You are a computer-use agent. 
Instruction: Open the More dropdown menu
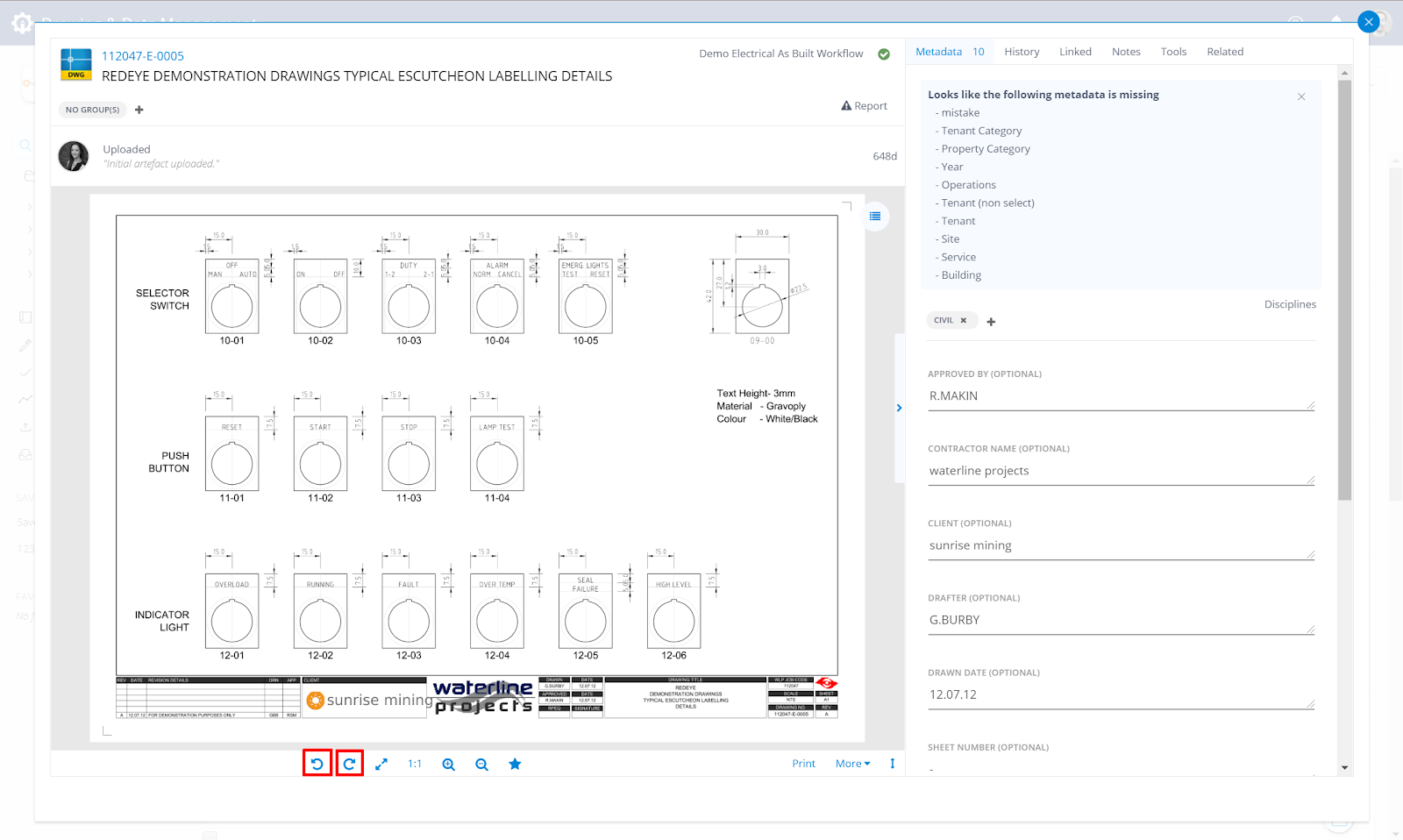tap(852, 764)
